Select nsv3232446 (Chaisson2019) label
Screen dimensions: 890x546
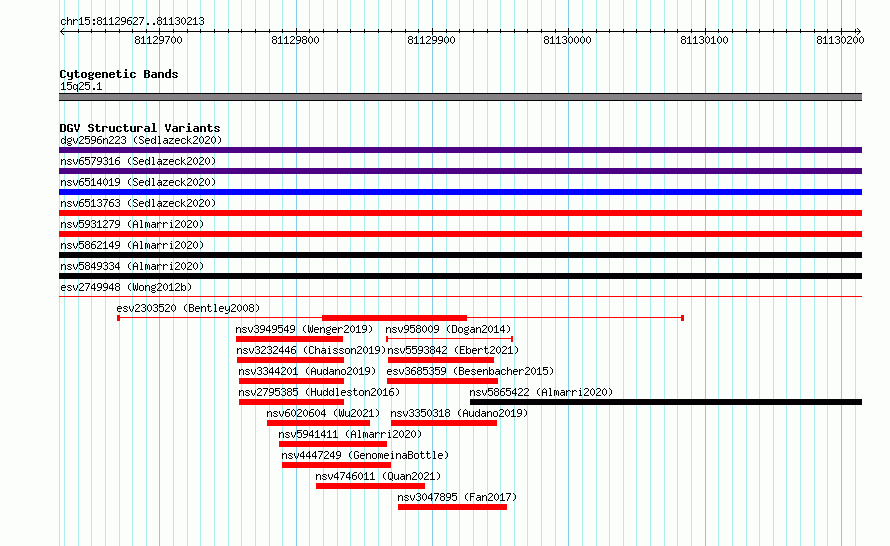(311, 350)
